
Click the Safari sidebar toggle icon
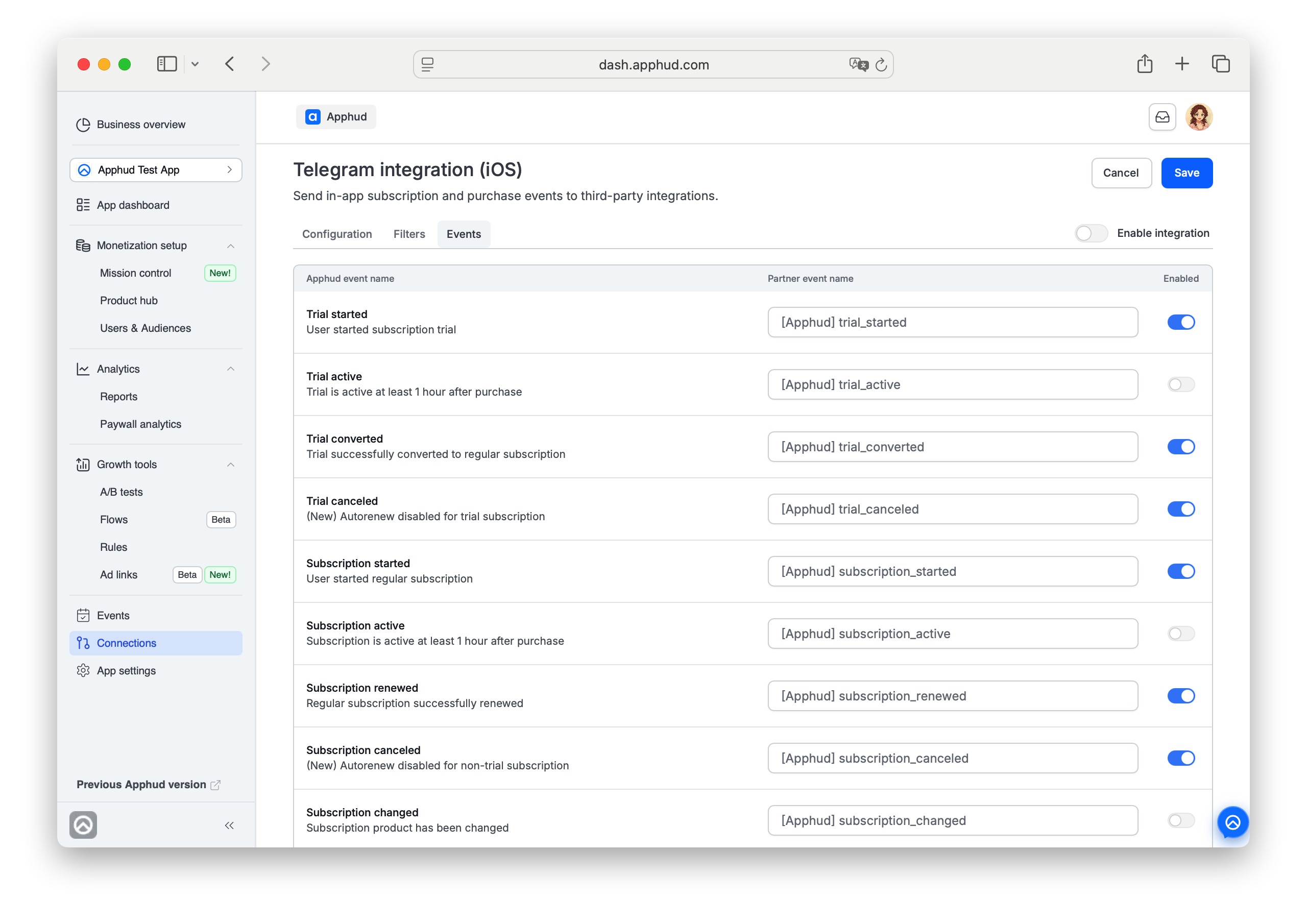(x=167, y=64)
